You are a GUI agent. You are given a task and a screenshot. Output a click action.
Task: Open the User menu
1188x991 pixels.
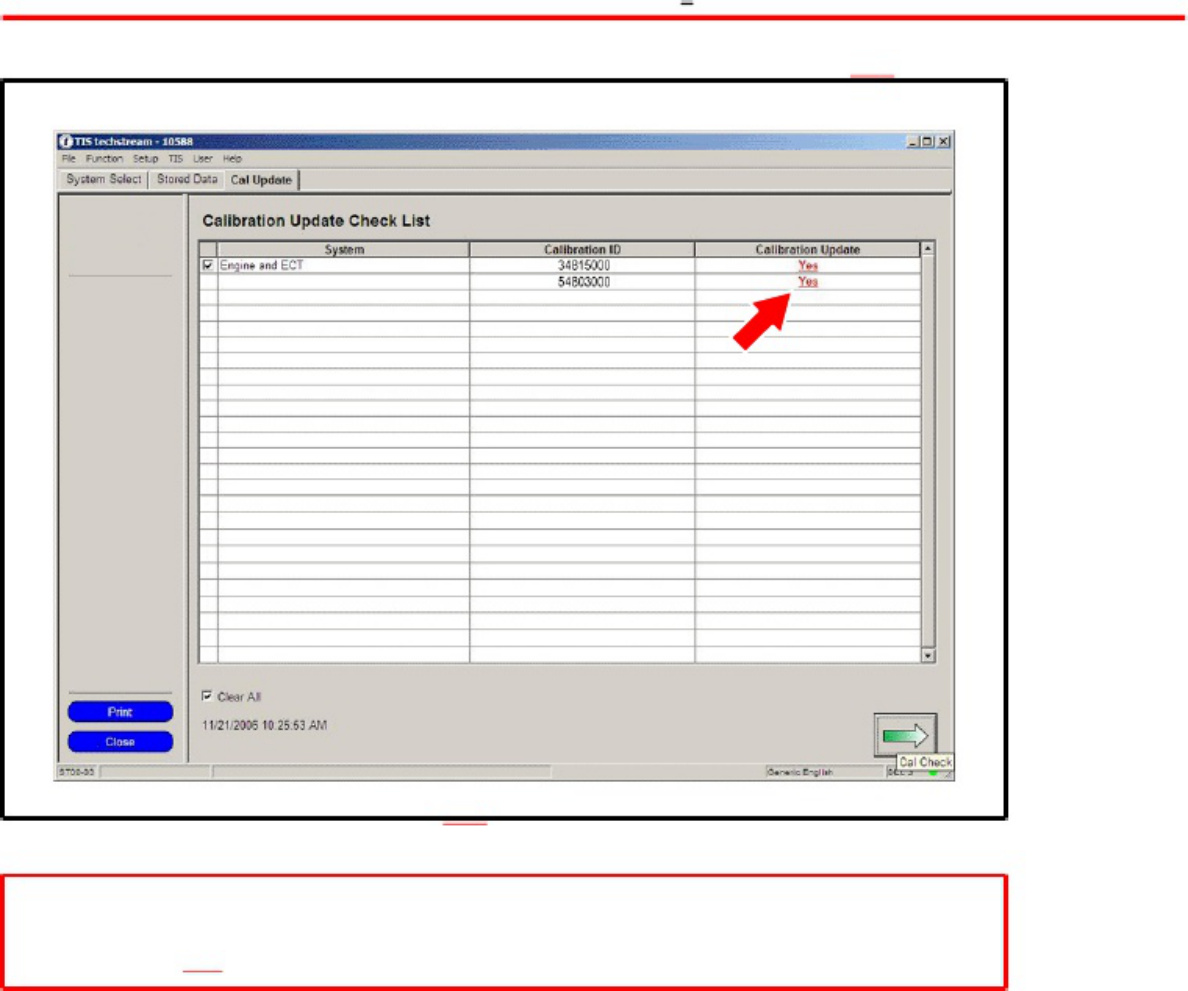coord(202,158)
